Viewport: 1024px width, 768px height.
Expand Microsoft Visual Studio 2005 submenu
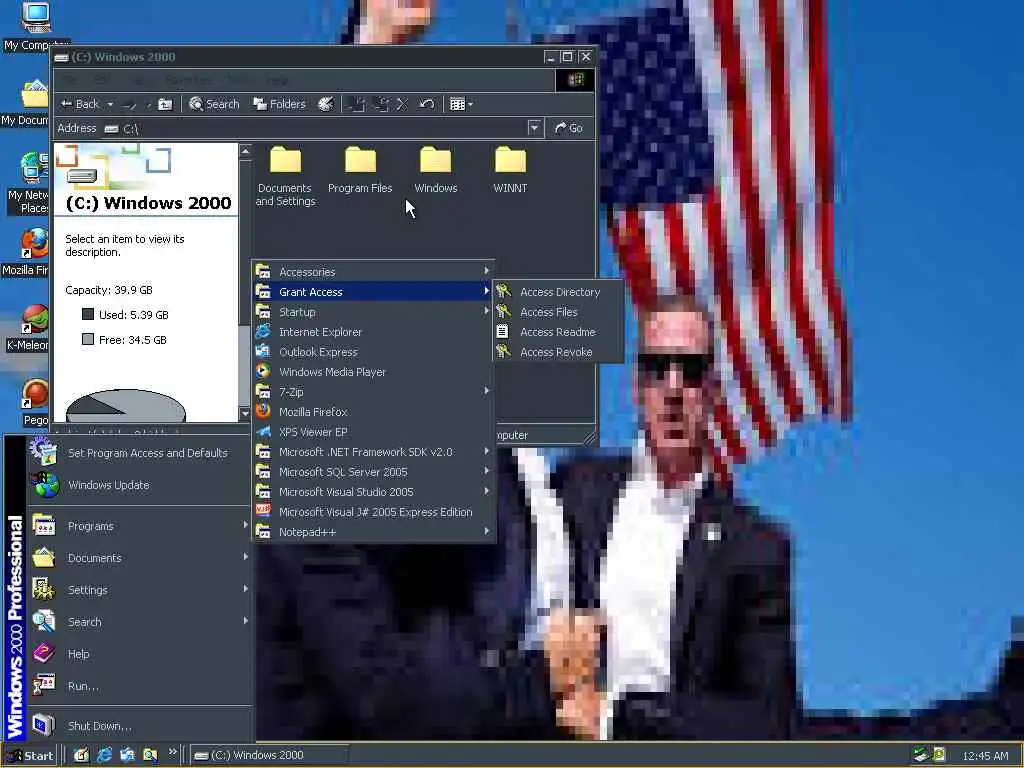click(x=373, y=492)
